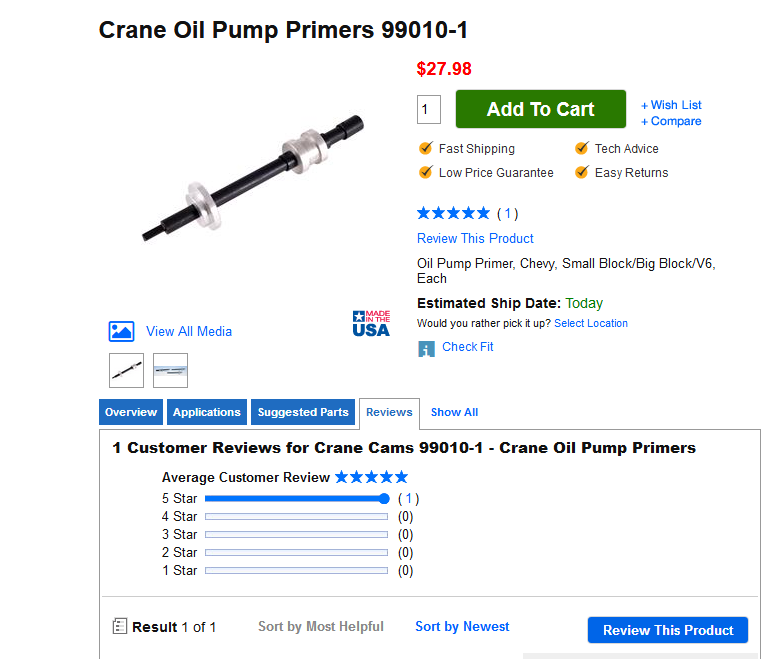This screenshot has width=761, height=659.
Task: Sort reviews by Newest
Action: [462, 627]
